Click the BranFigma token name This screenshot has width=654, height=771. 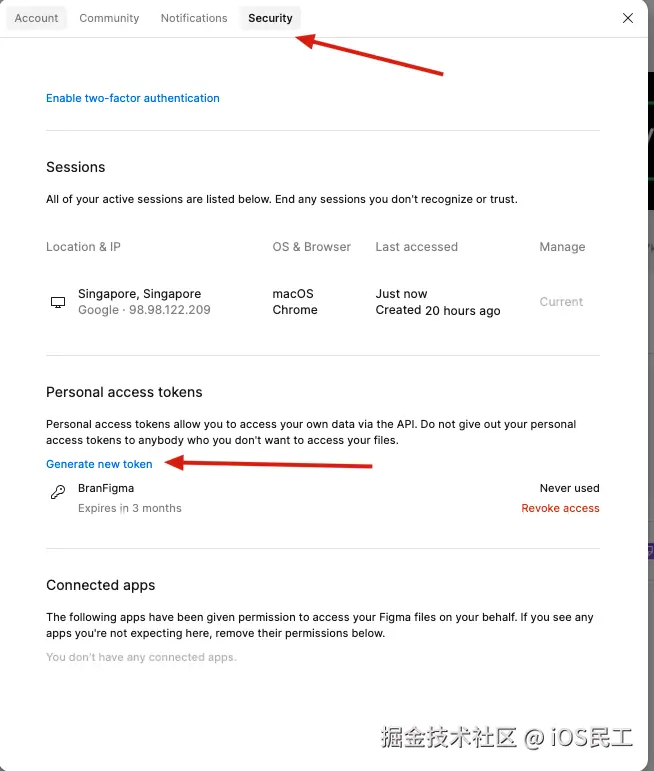click(106, 488)
